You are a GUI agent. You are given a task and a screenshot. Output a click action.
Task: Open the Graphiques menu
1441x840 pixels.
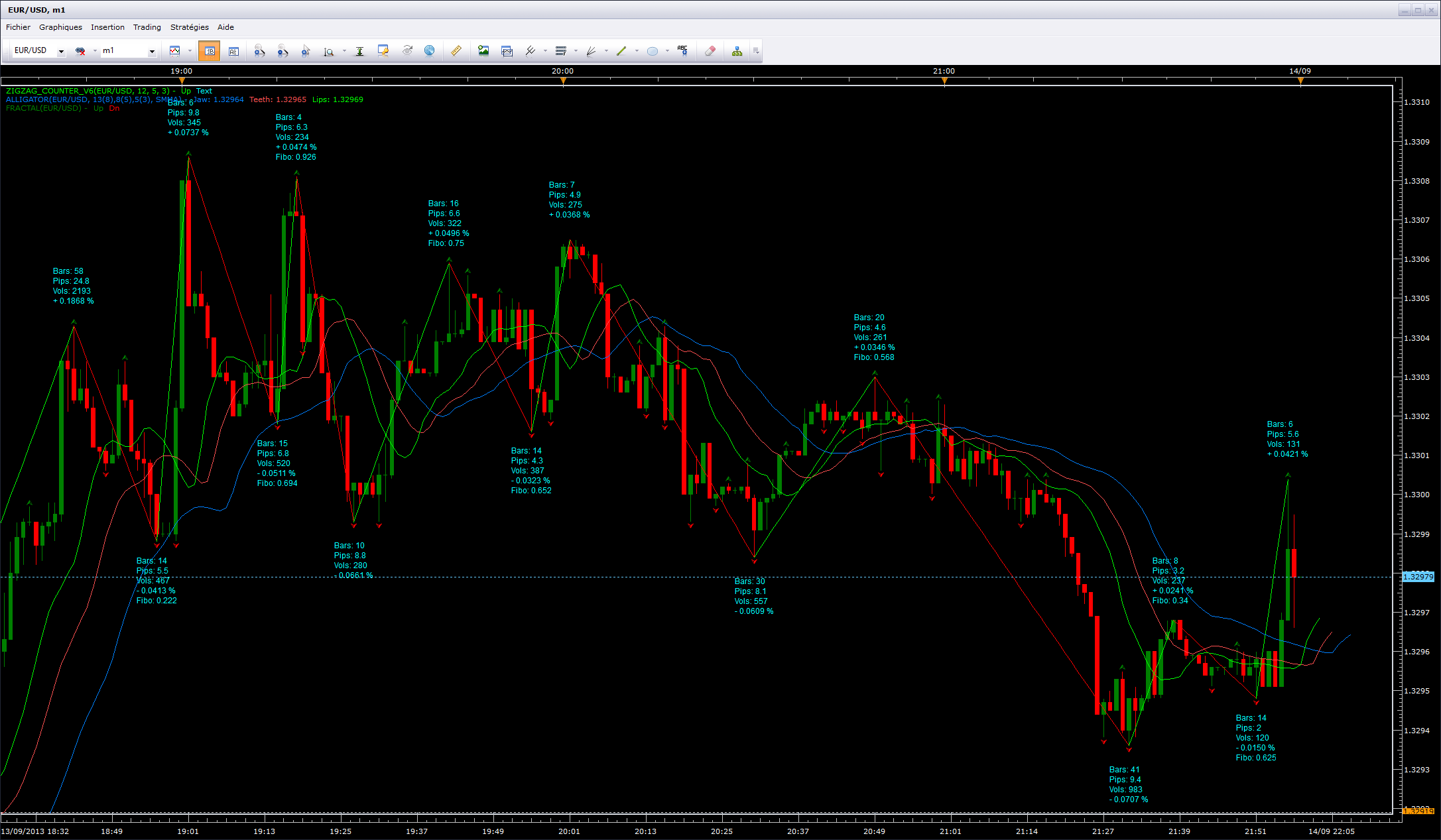[x=60, y=27]
